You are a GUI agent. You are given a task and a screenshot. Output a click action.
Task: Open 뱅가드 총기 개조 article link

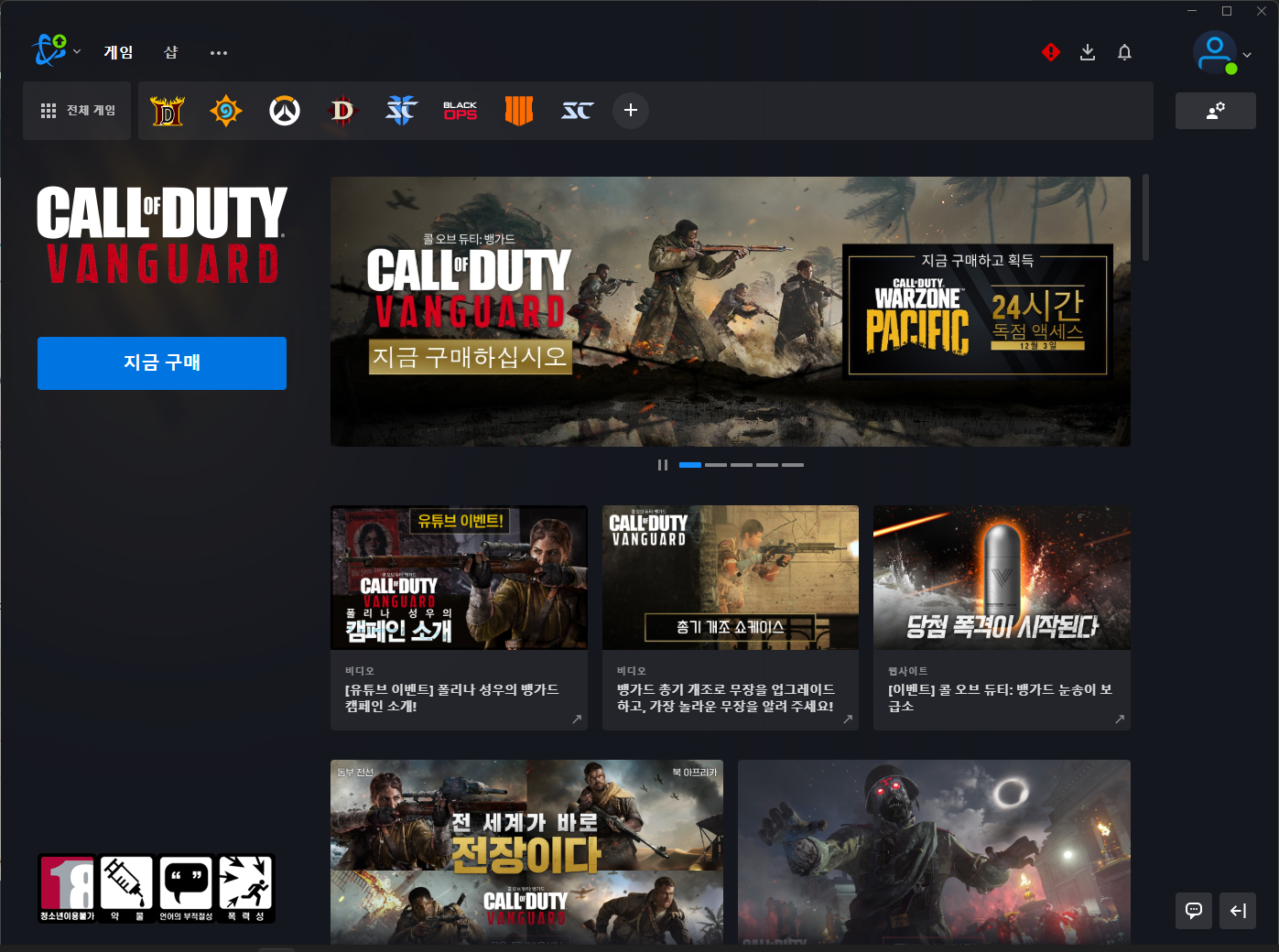[x=725, y=698]
